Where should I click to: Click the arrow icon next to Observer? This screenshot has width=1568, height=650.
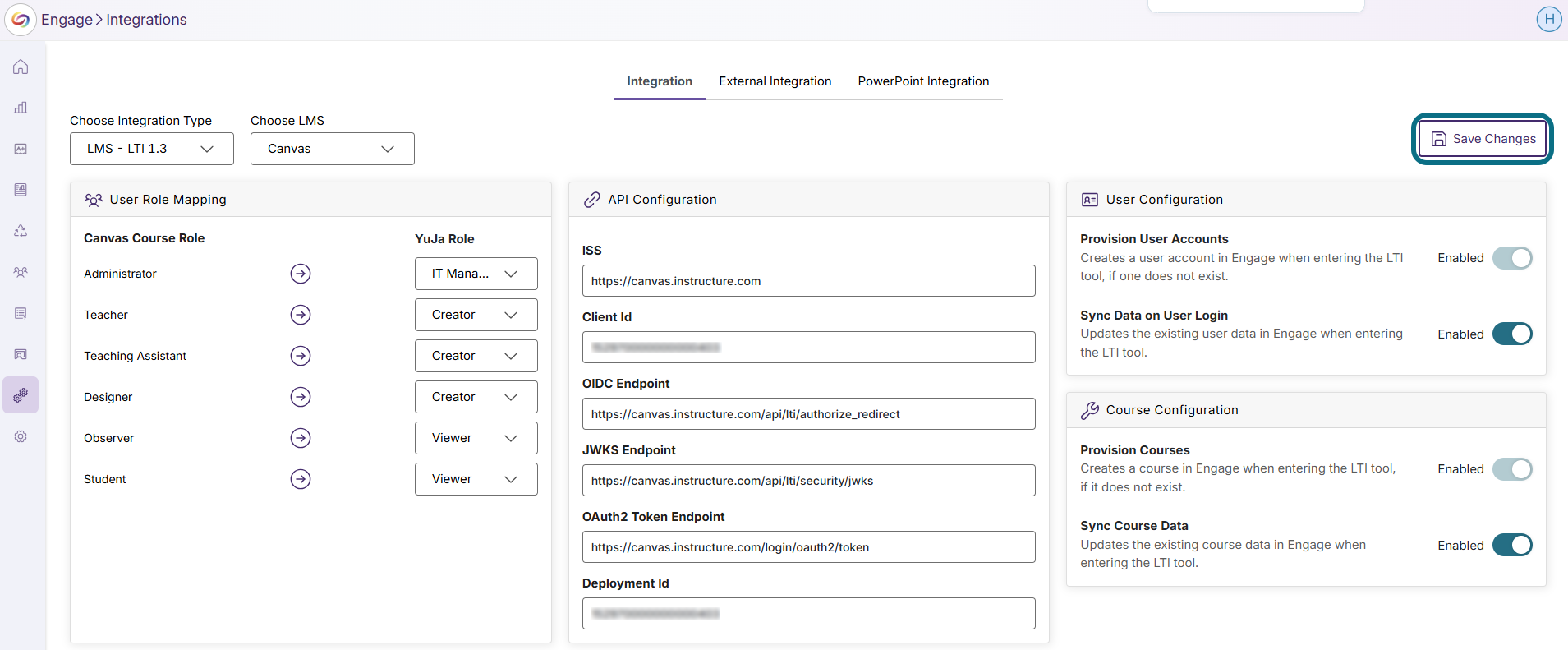click(301, 438)
